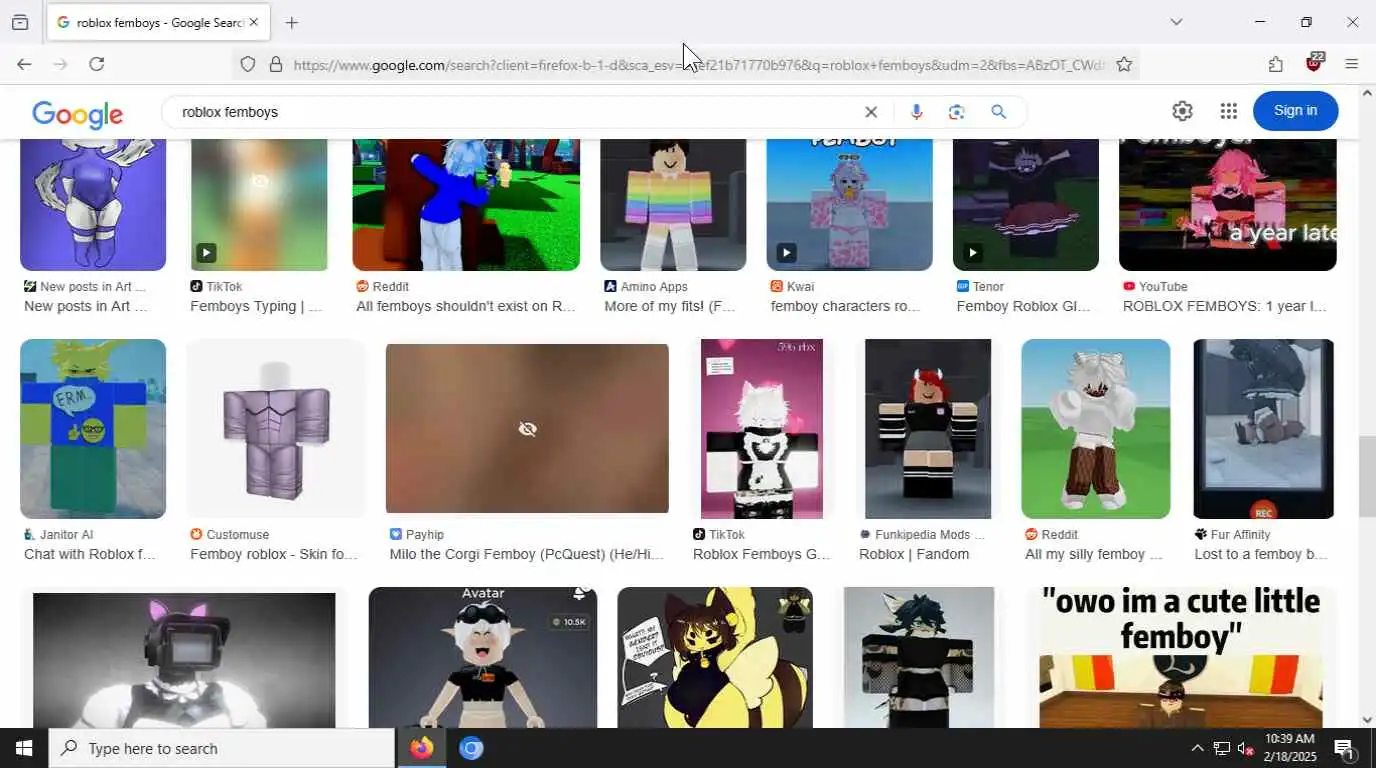Open the Janitor AI Chat with Roblox thumbnail

click(x=93, y=429)
